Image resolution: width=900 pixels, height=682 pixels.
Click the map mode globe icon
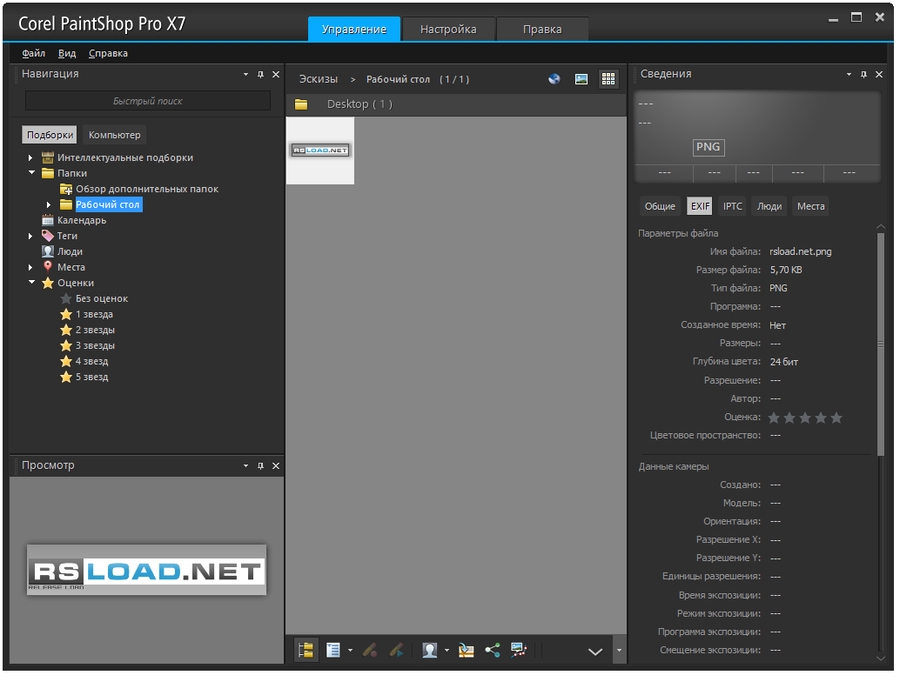[554, 79]
